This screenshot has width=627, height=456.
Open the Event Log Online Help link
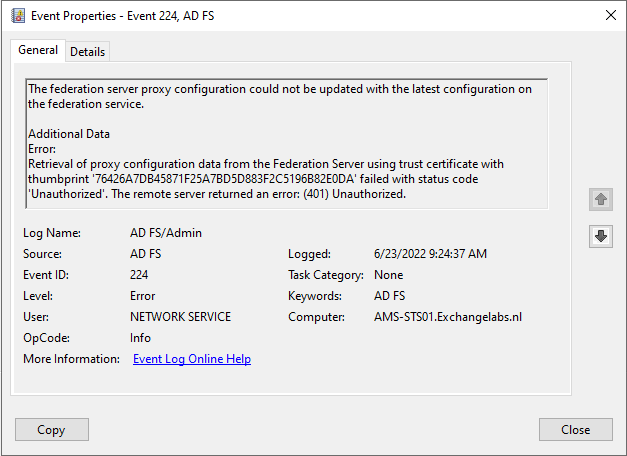click(x=192, y=359)
